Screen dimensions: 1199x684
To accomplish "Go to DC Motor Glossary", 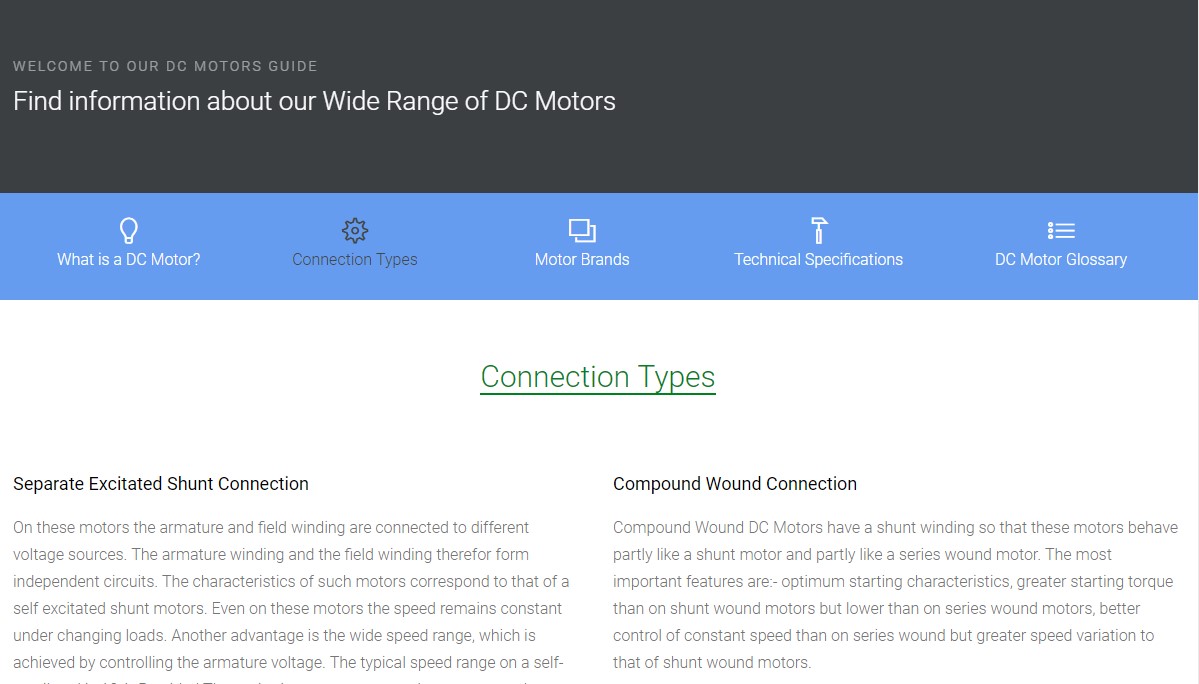I will click(x=1060, y=259).
